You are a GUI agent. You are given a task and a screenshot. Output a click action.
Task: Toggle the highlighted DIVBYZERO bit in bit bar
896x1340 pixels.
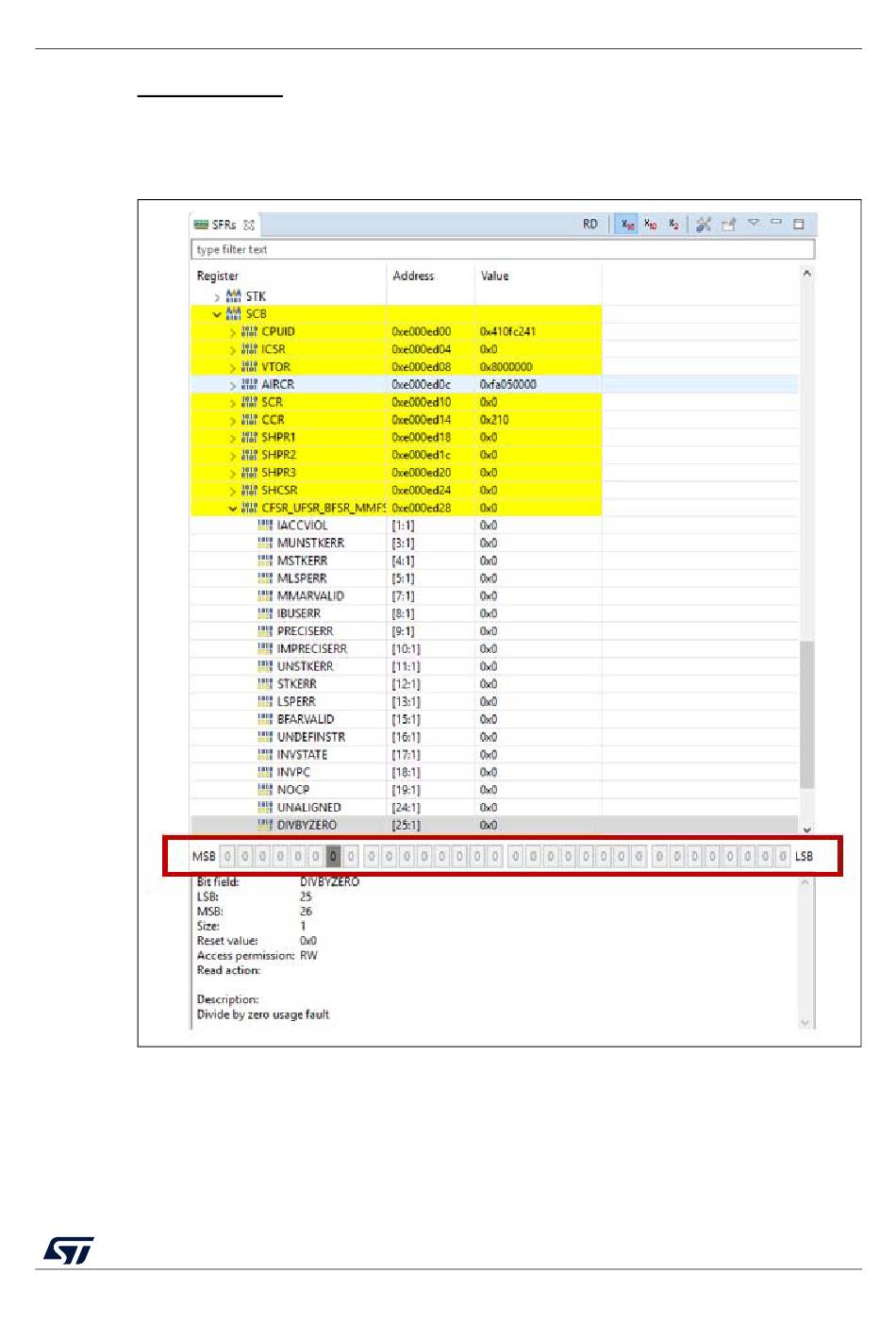tap(333, 856)
